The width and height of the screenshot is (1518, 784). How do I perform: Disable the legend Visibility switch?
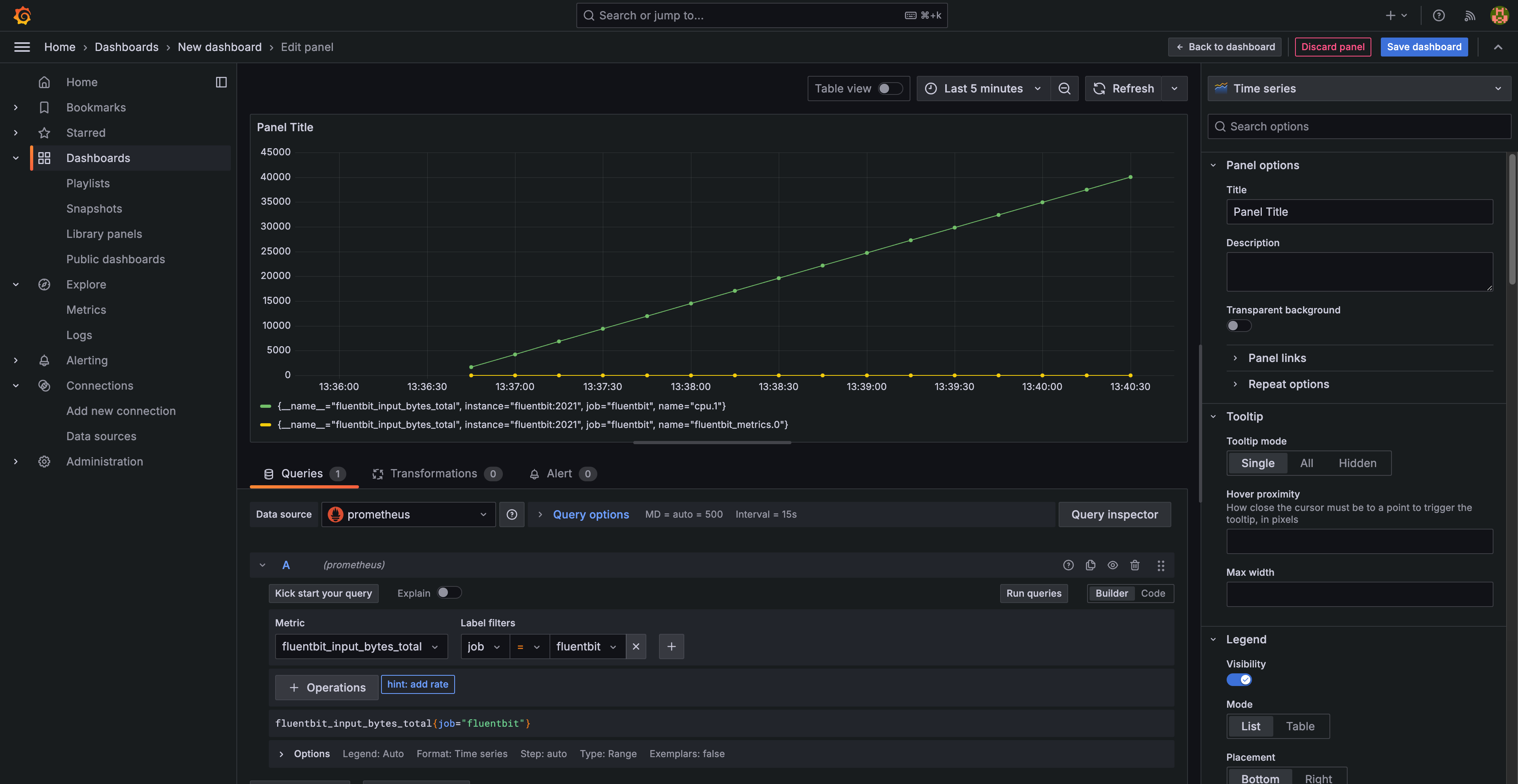[x=1239, y=680]
